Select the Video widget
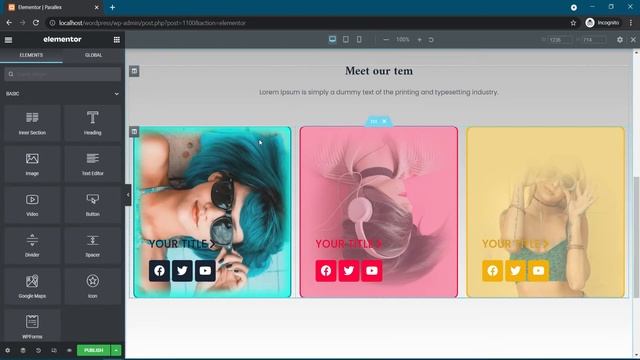The image size is (640, 360). coord(32,204)
